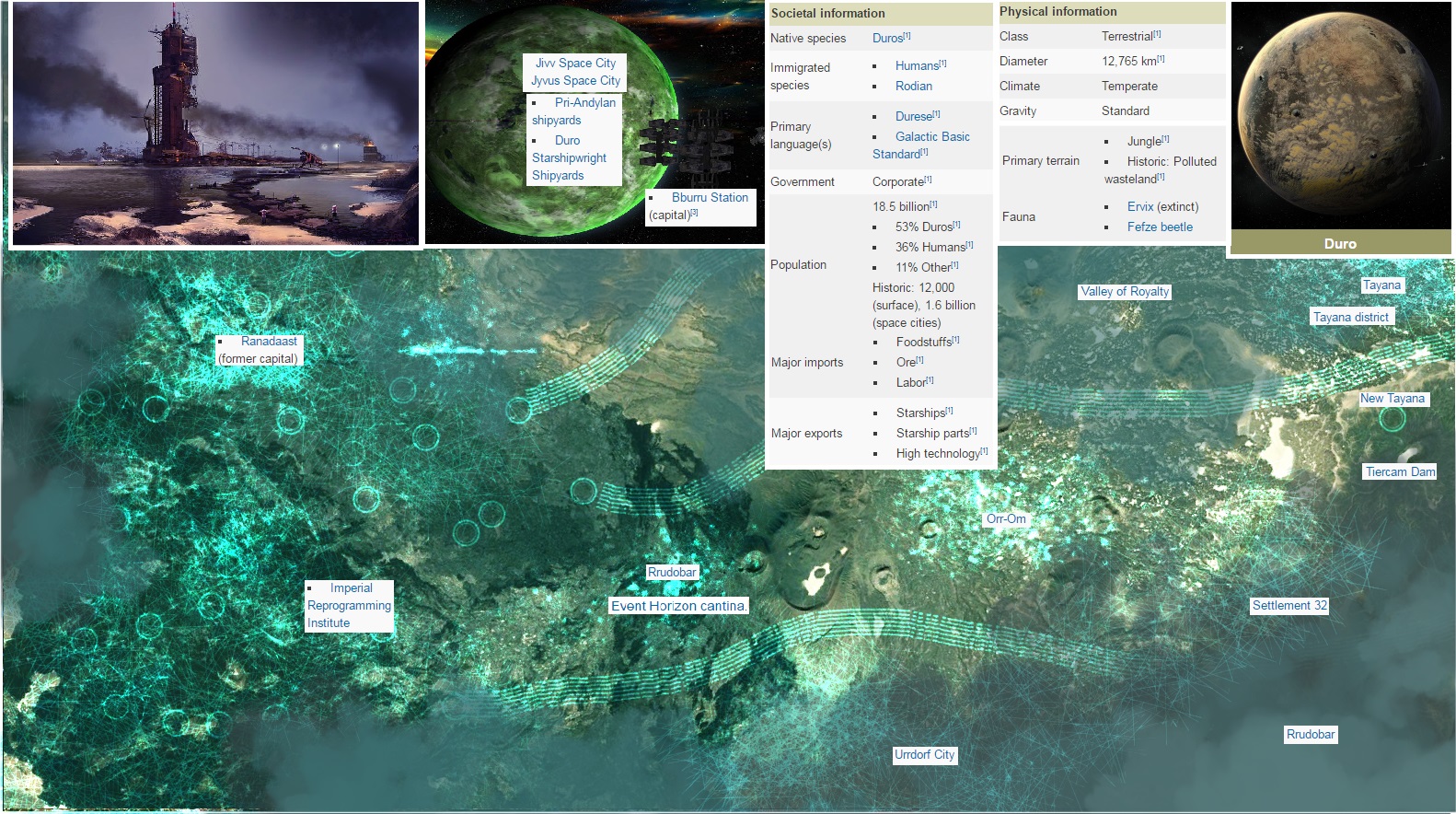1456x814 pixels.
Task: Open the Bburru Station capital link
Action: (709, 198)
